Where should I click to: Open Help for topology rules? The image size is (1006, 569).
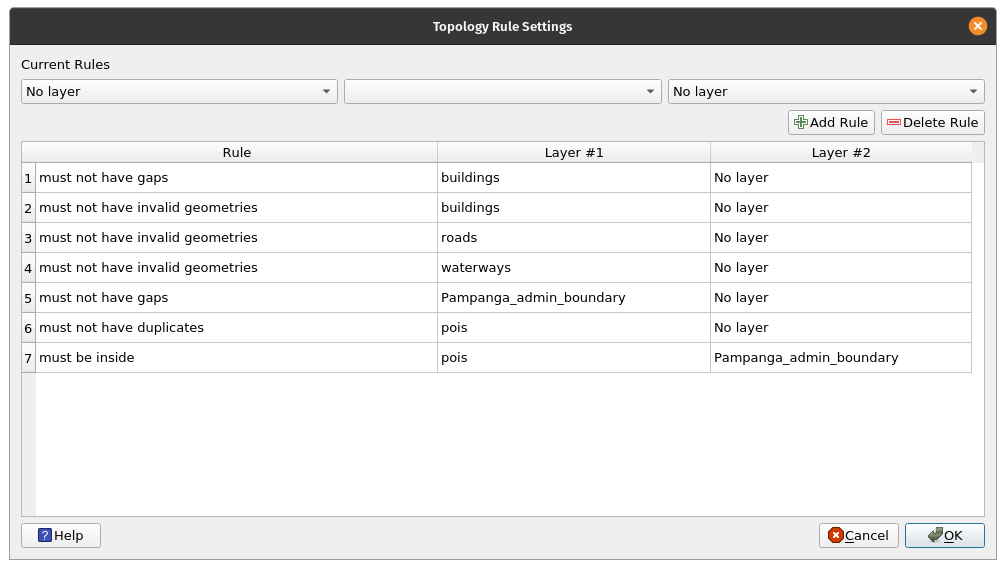click(61, 536)
